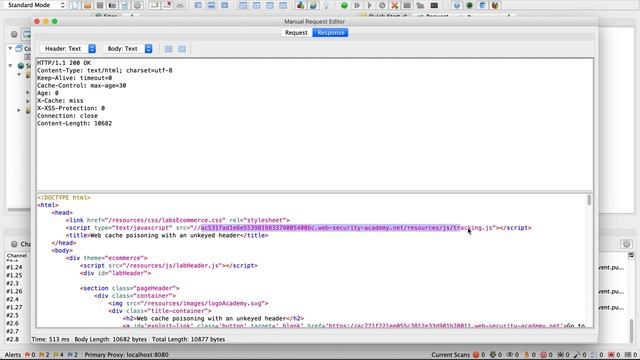Click the Current Scans label in status bar
Image resolution: width=640 pixels, height=360 pixels.
pyautogui.click(x=451, y=355)
